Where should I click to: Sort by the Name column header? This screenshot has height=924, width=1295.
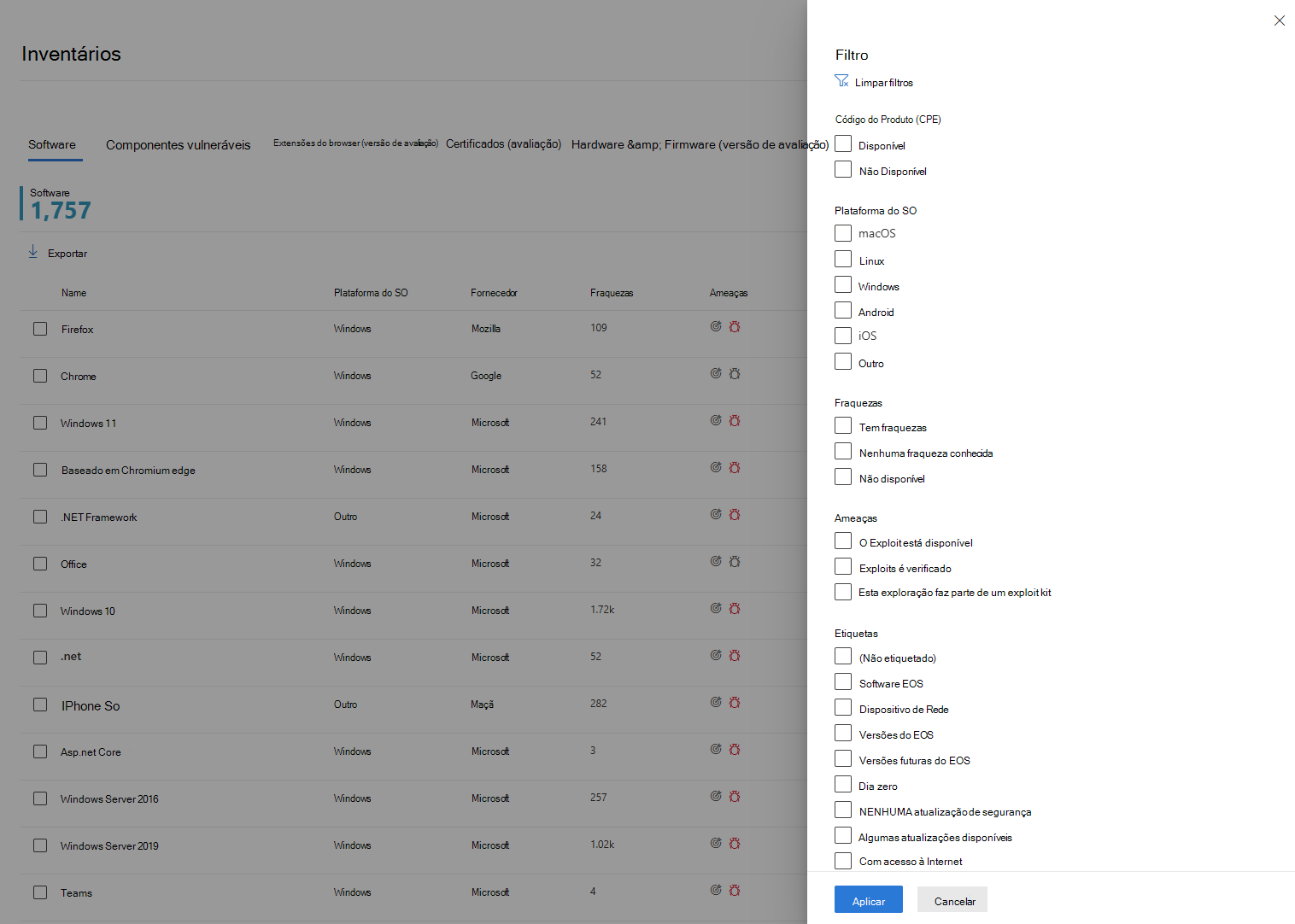point(73,293)
